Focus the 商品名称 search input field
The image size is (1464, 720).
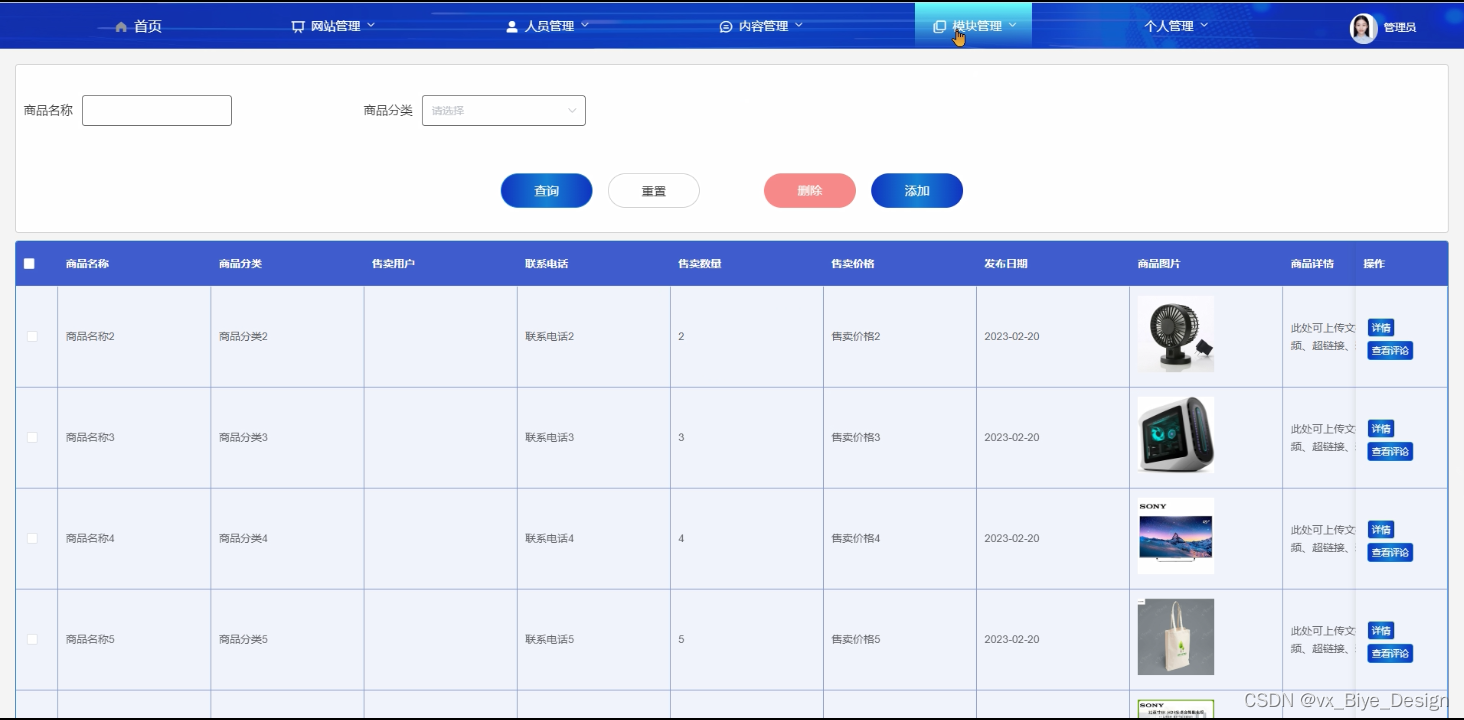point(157,111)
